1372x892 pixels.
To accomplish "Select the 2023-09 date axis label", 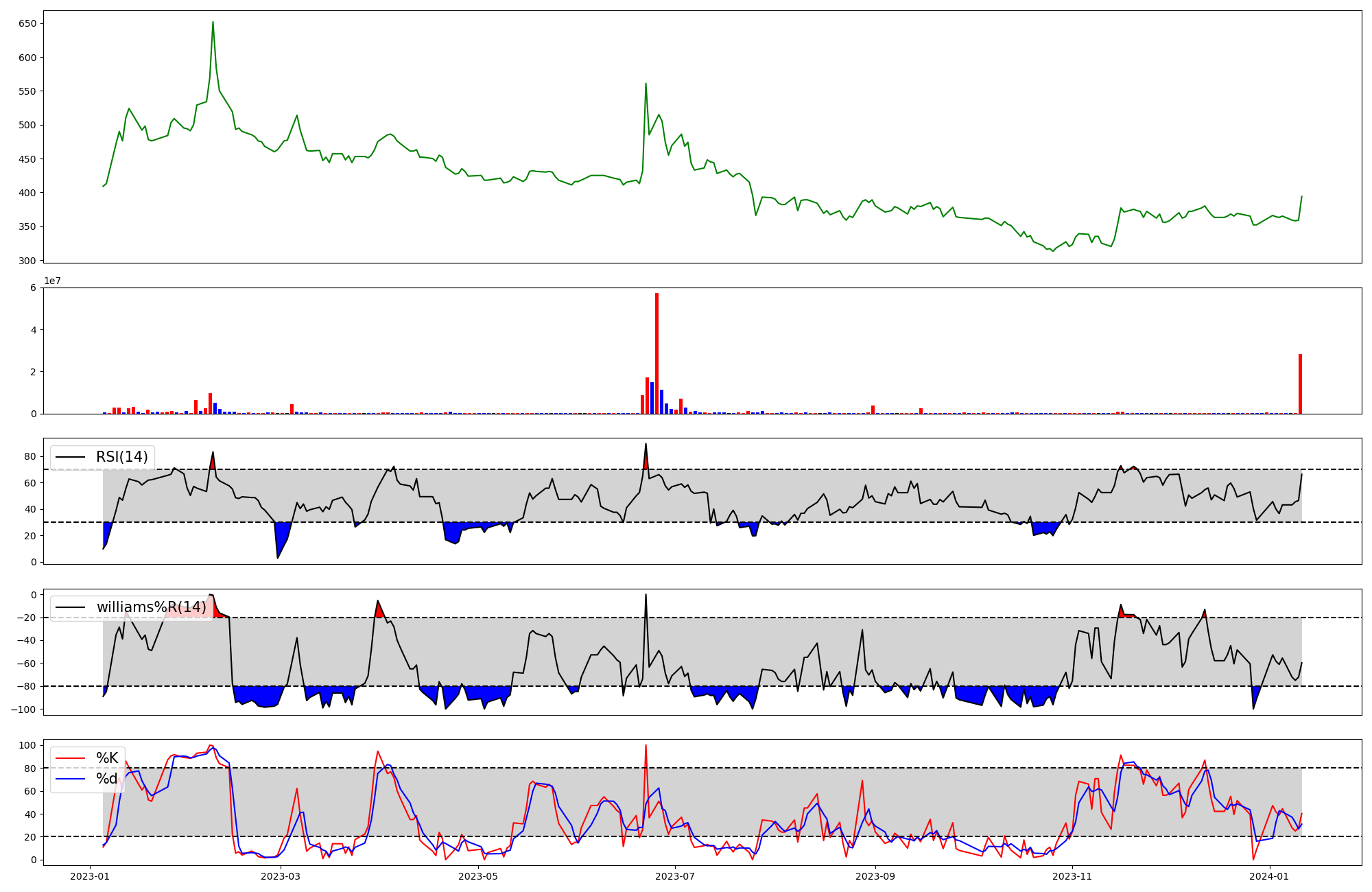I will coord(875,876).
